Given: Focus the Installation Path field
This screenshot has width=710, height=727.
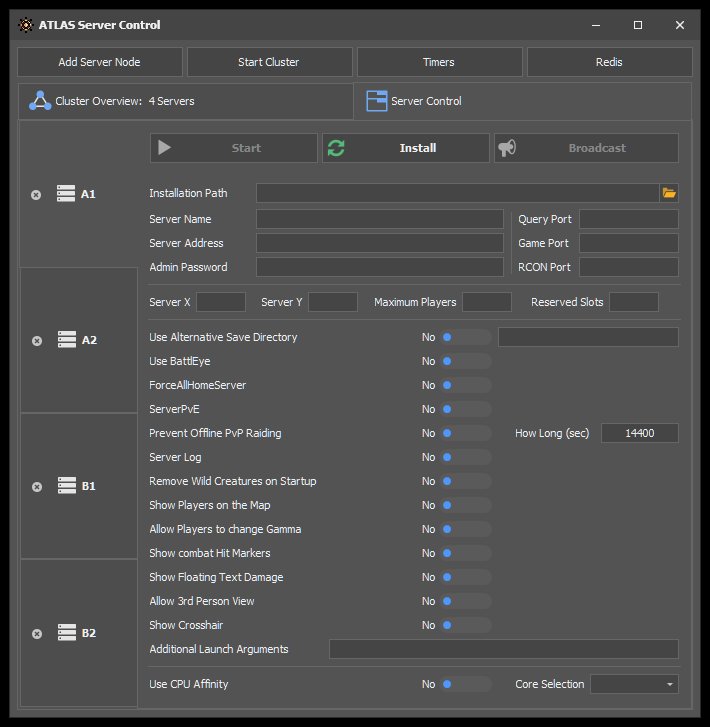Looking at the screenshot, I should [x=458, y=193].
